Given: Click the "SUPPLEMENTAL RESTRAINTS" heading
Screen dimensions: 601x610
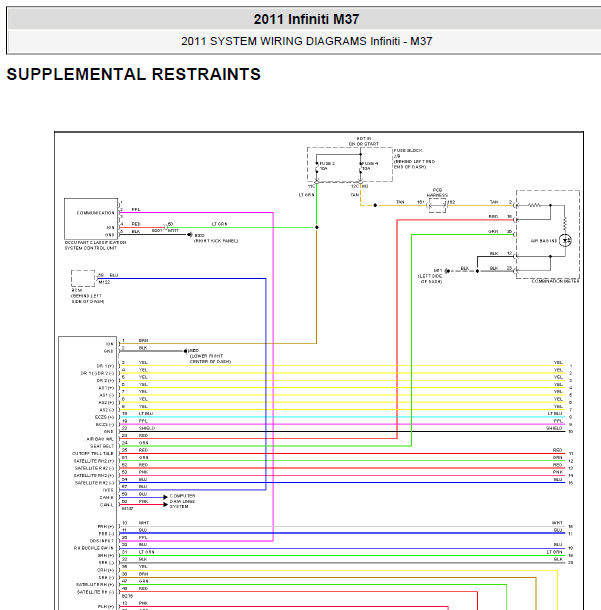Looking at the screenshot, I should click(x=133, y=74).
